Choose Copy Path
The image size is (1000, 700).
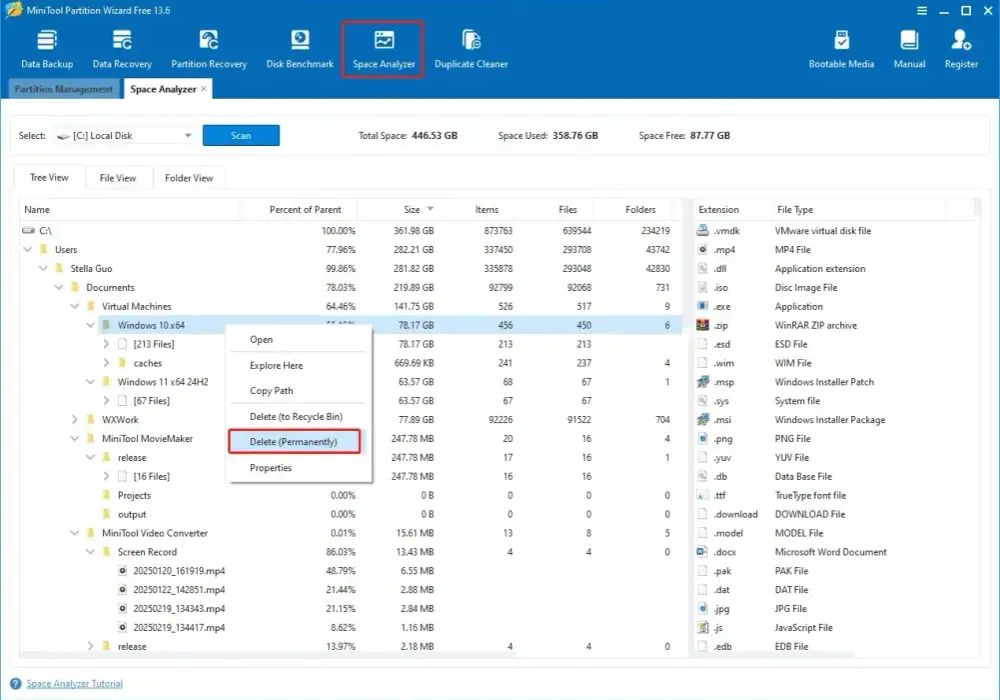(299, 391)
